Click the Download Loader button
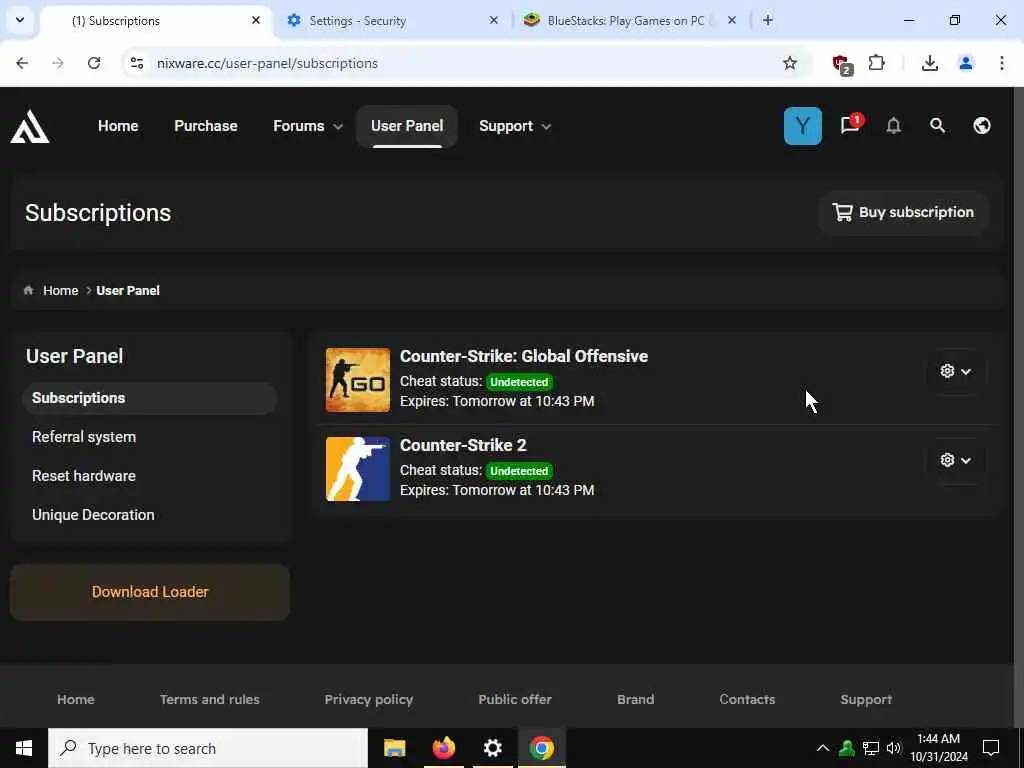The width and height of the screenshot is (1024, 768). click(x=150, y=592)
